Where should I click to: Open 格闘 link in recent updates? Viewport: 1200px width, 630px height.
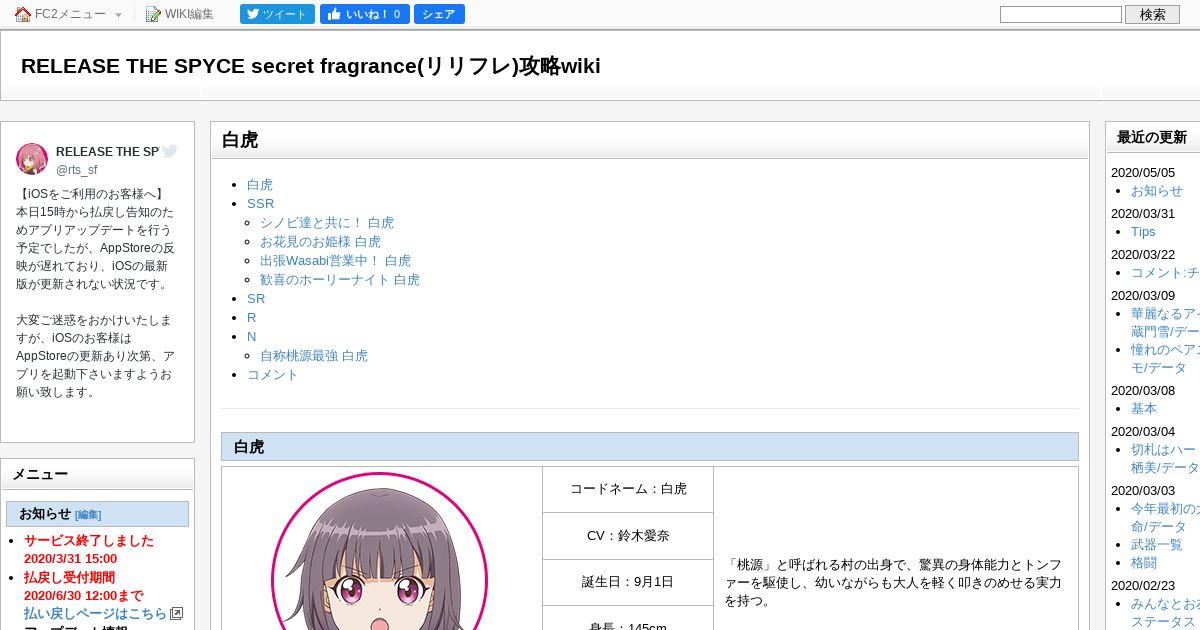click(x=1144, y=564)
